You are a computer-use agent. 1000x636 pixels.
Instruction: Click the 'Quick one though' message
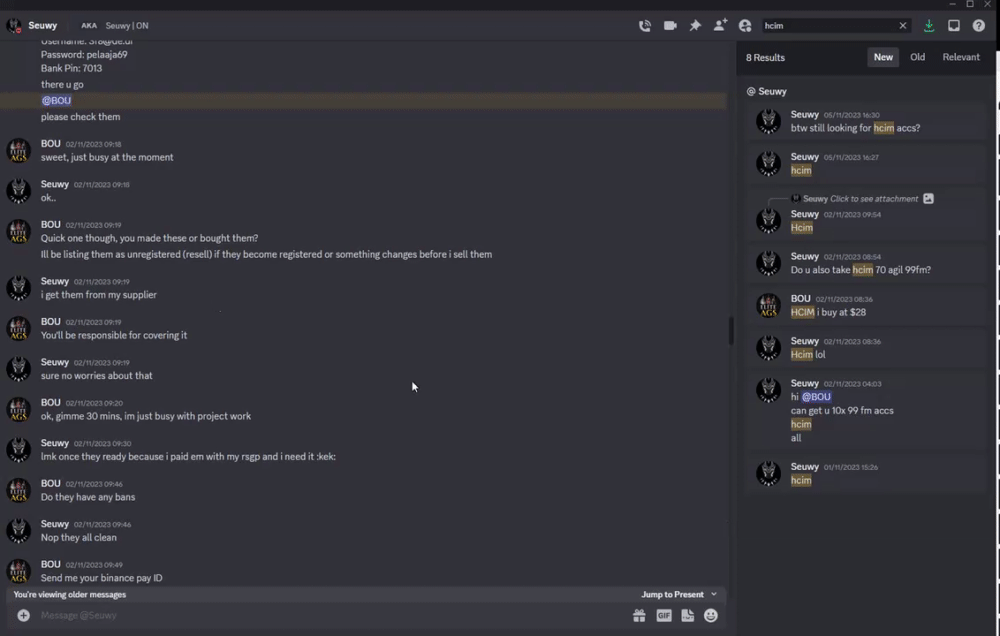coord(149,238)
